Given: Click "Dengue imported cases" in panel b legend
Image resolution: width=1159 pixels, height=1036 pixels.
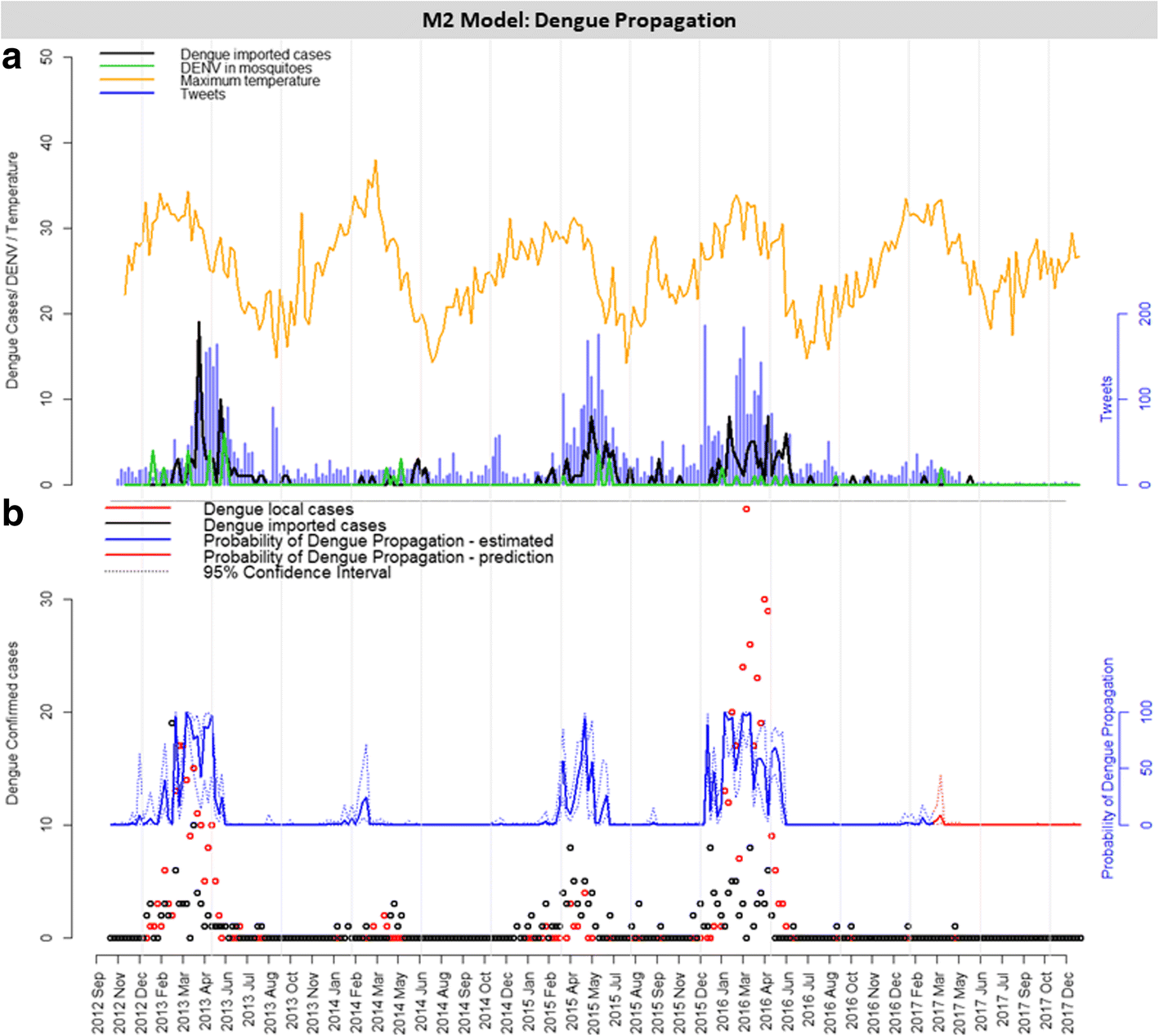Looking at the screenshot, I should pos(294,525).
